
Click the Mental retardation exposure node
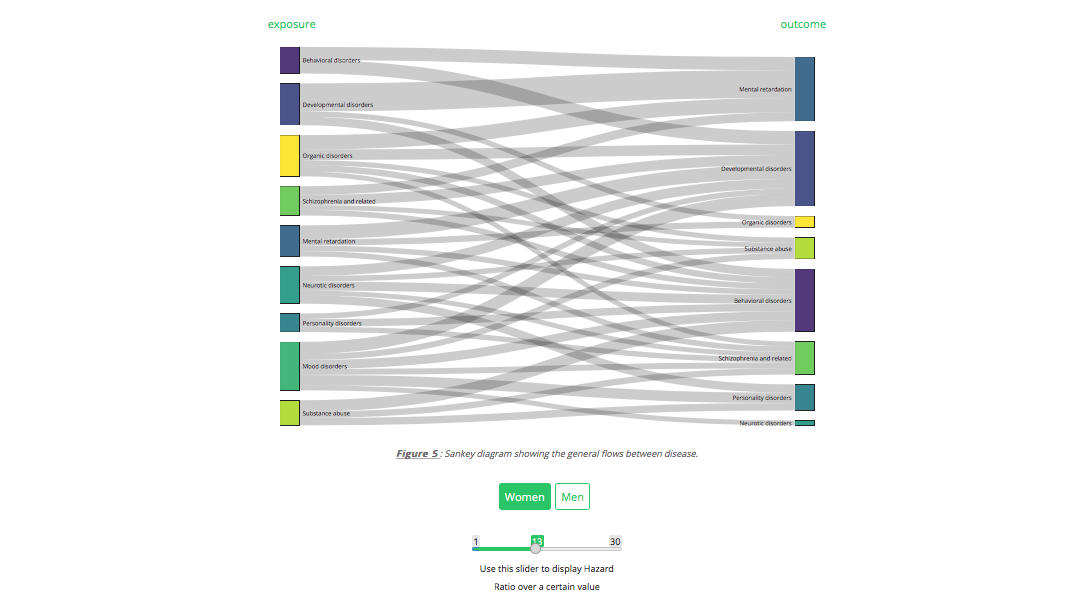[x=289, y=241]
